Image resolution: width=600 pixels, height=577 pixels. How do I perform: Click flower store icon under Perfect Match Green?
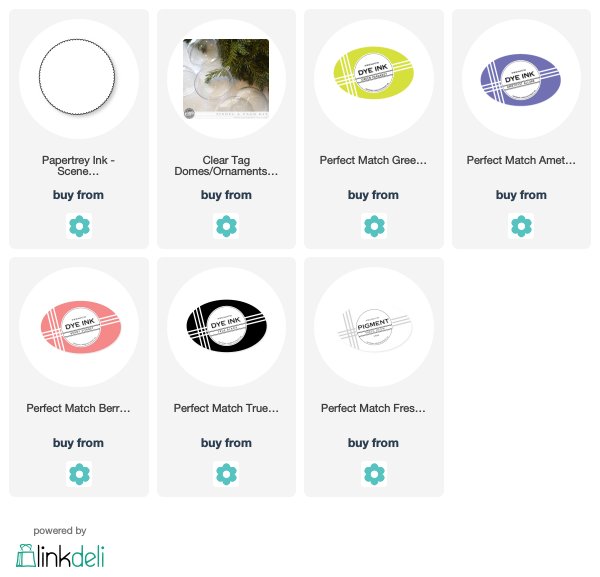(x=374, y=226)
